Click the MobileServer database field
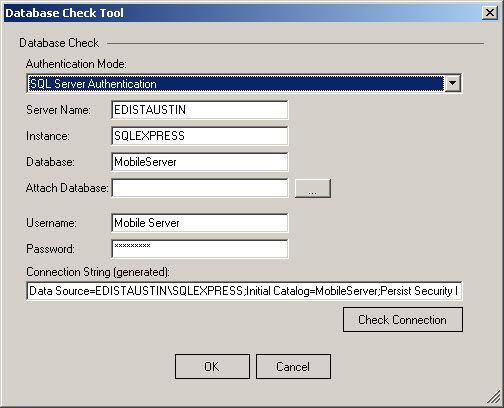 pos(200,162)
